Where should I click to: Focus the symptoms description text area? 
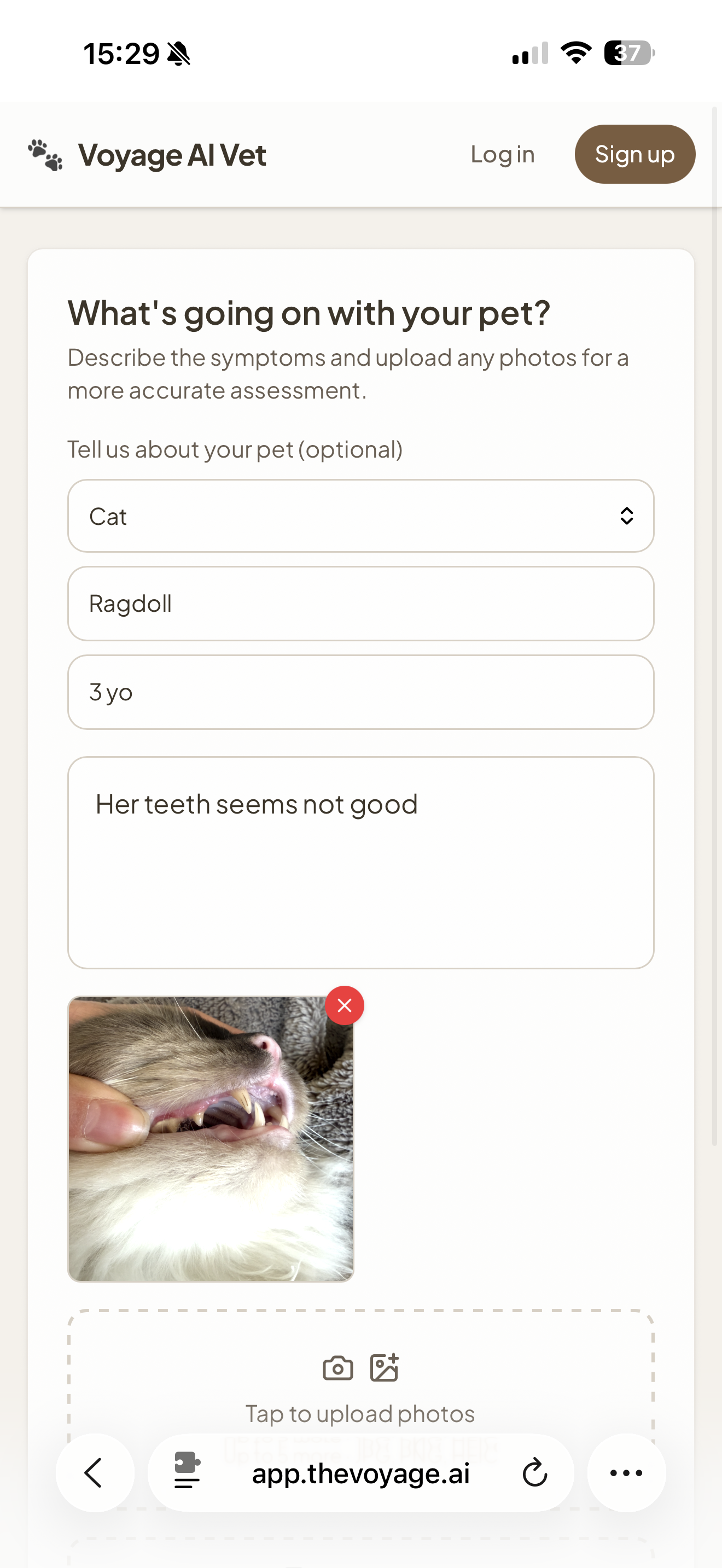360,862
